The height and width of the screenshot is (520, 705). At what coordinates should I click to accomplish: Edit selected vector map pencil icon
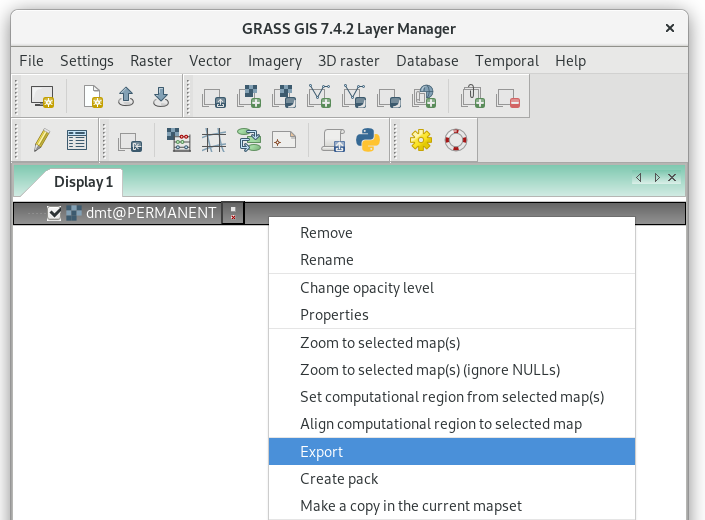click(x=42, y=140)
